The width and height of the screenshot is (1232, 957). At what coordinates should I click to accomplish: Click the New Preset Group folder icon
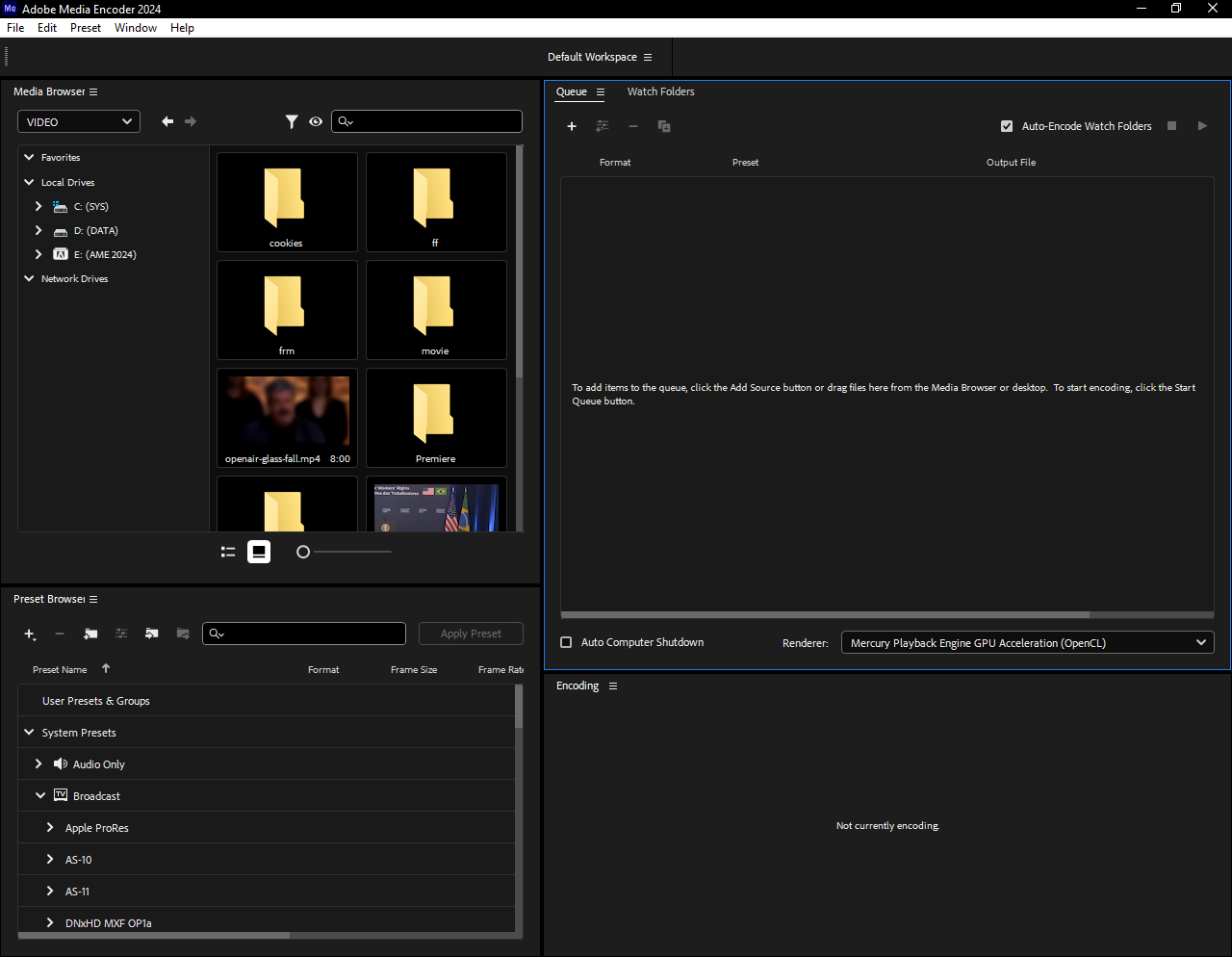[x=90, y=634]
